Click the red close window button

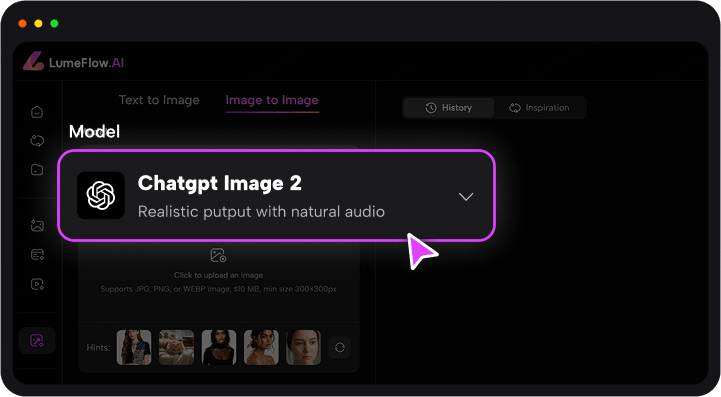tap(23, 23)
